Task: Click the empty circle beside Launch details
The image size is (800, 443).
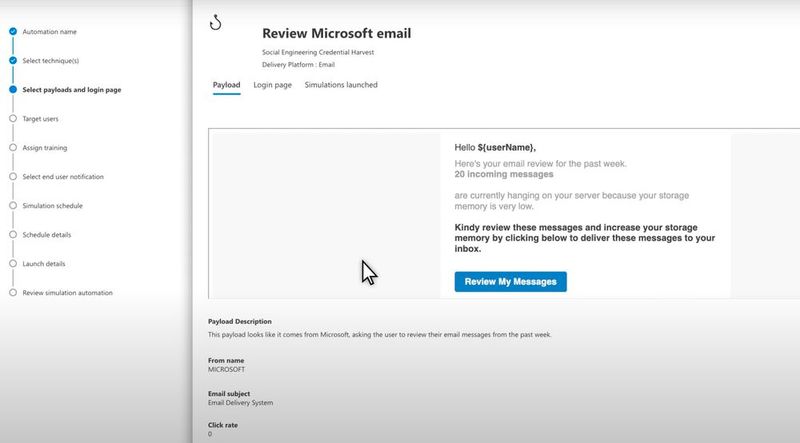Action: [x=13, y=263]
